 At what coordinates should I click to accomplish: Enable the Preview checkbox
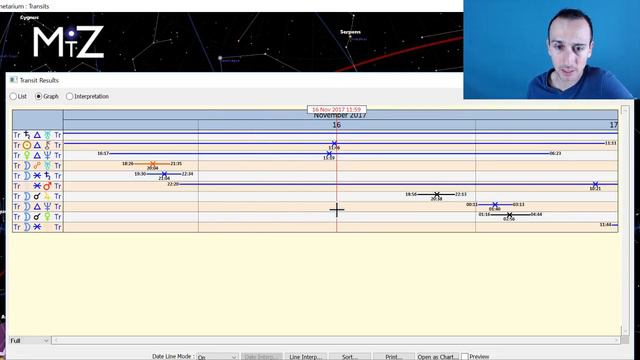point(464,357)
